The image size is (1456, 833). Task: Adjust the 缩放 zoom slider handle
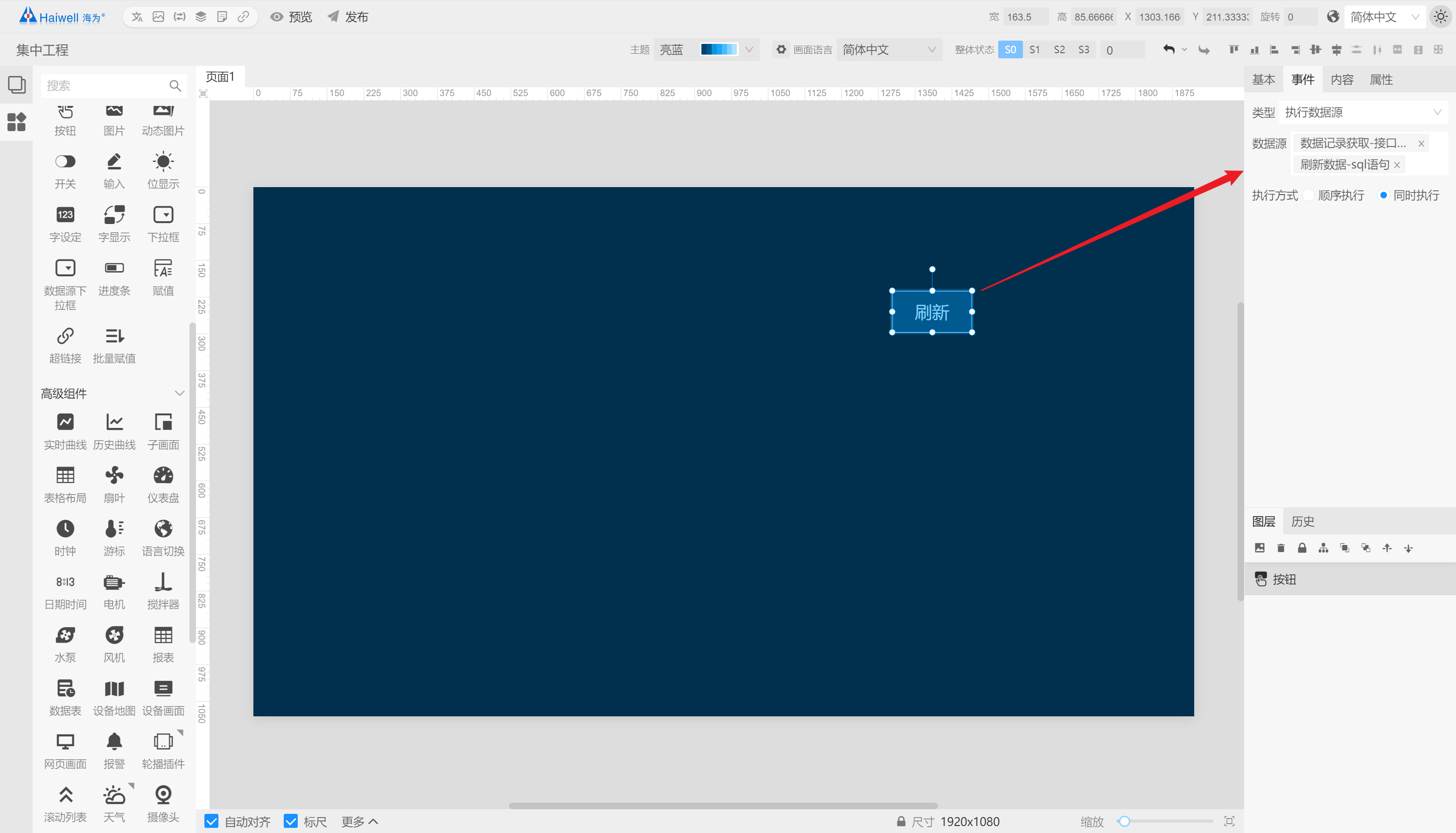tap(1124, 821)
